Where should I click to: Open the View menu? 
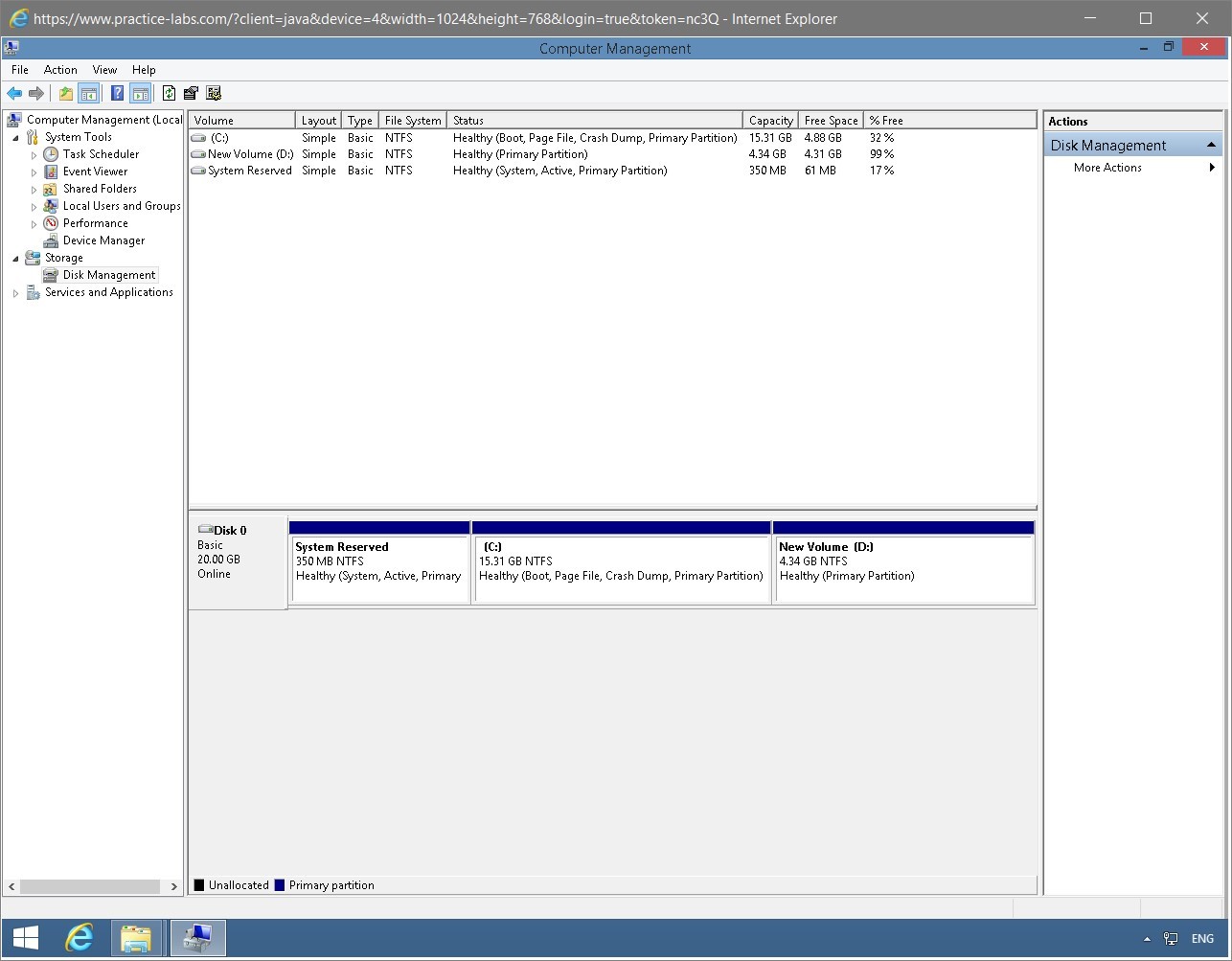pos(104,69)
